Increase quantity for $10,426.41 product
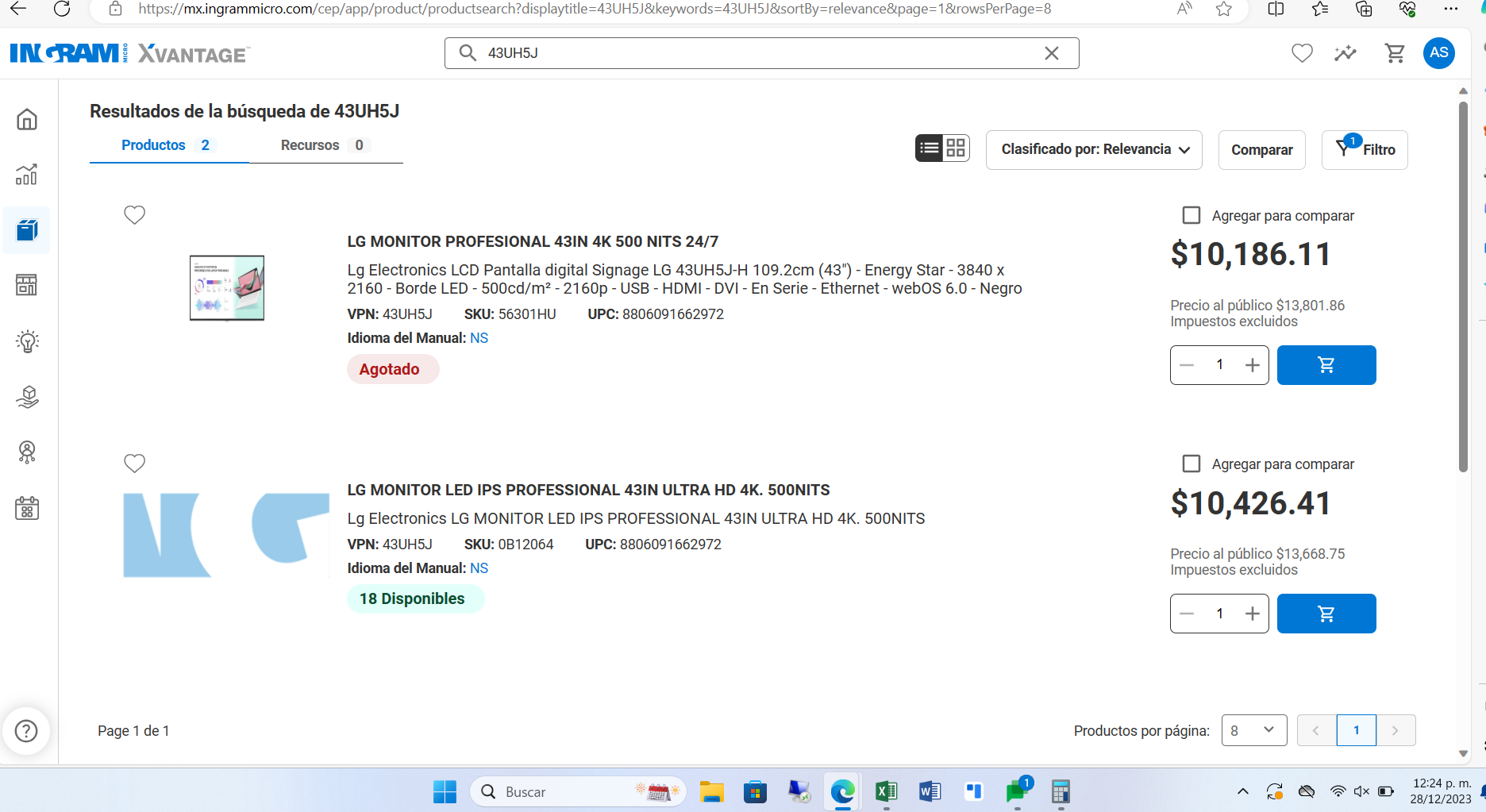The image size is (1486, 812). (x=1253, y=614)
